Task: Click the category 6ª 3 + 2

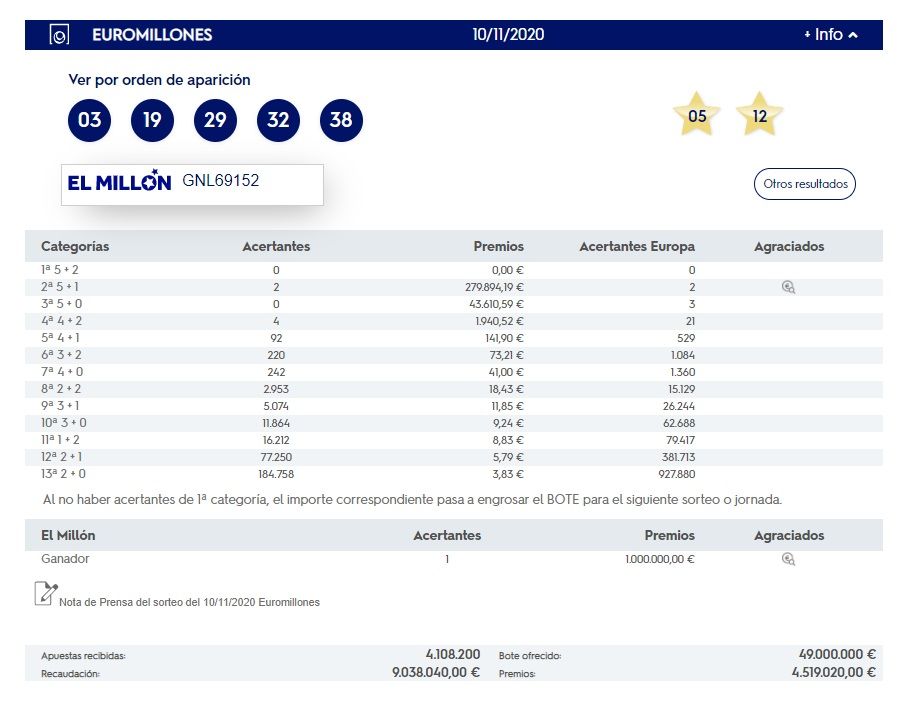Action: click(61, 355)
